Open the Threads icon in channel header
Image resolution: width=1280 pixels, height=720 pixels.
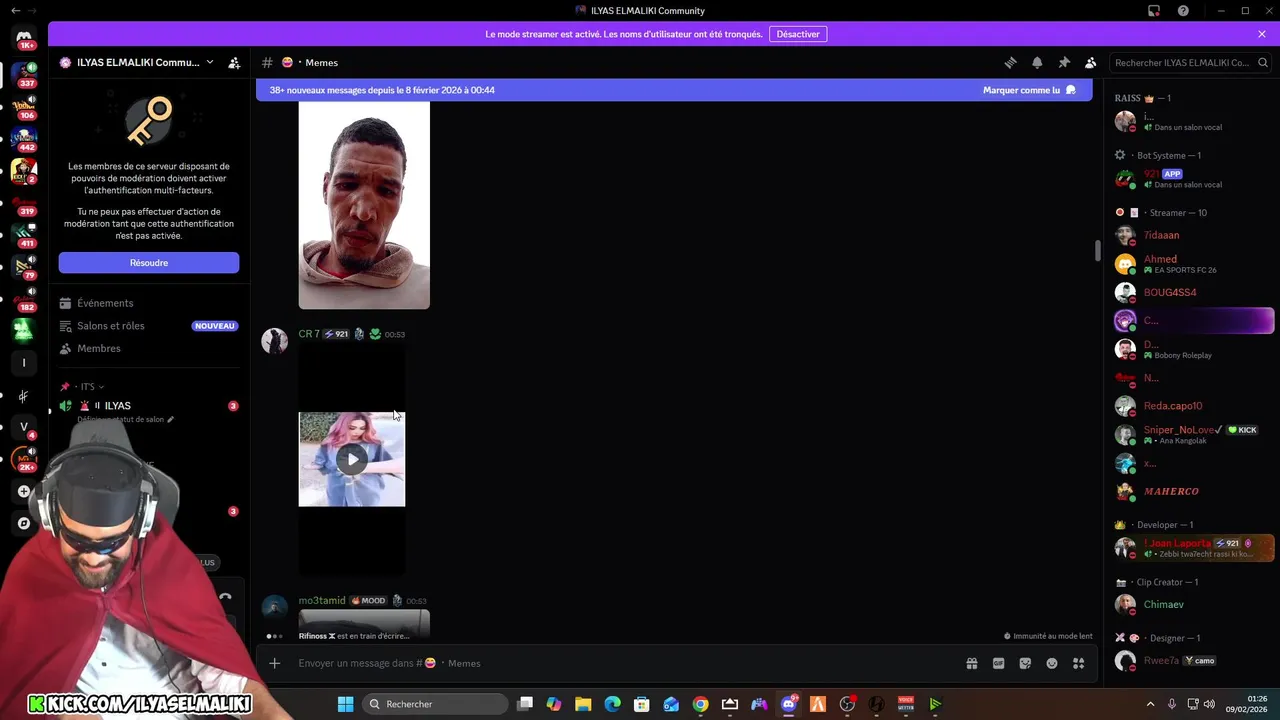click(x=1010, y=62)
